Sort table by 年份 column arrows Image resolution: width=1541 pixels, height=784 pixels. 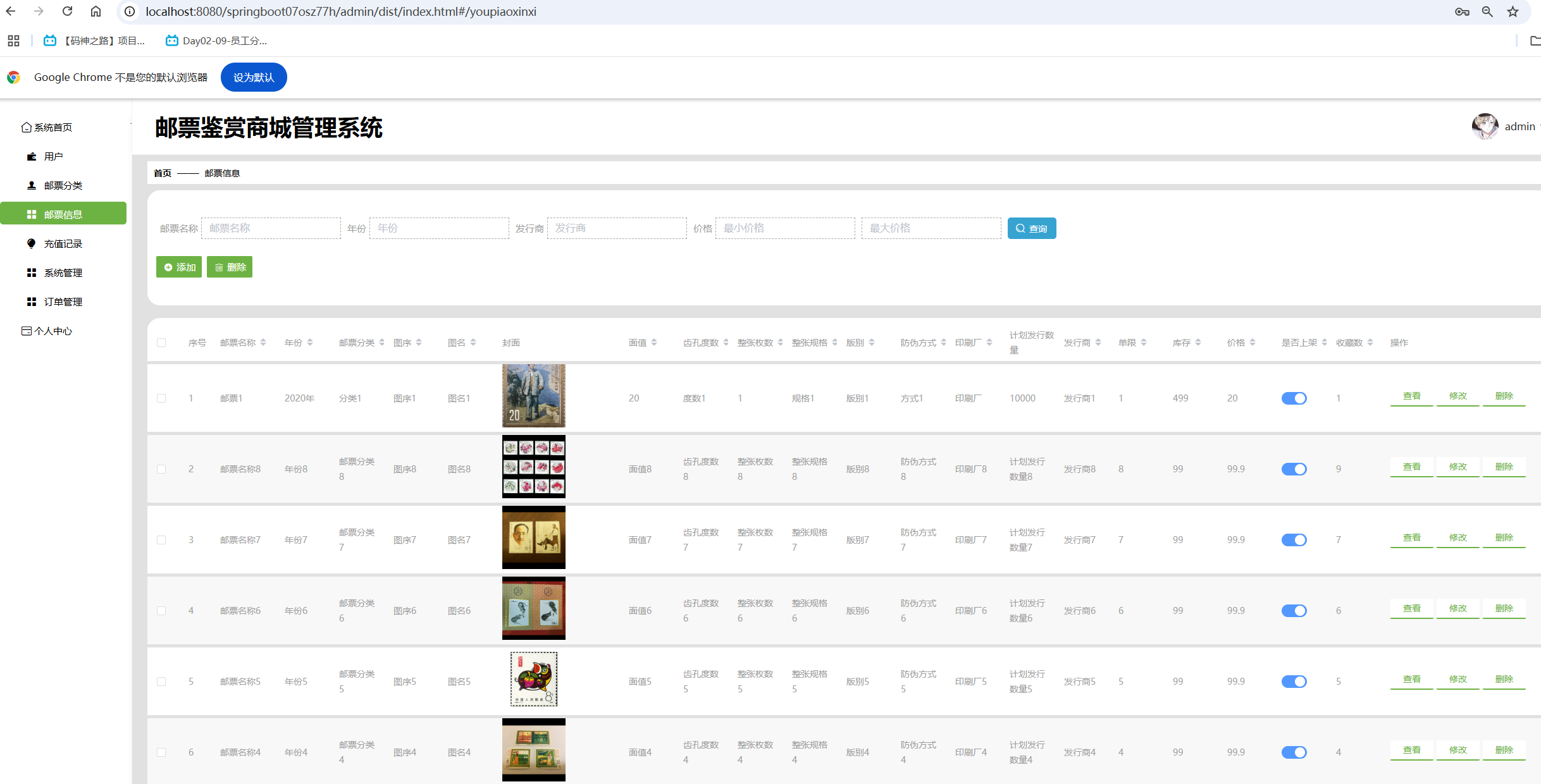pos(310,343)
